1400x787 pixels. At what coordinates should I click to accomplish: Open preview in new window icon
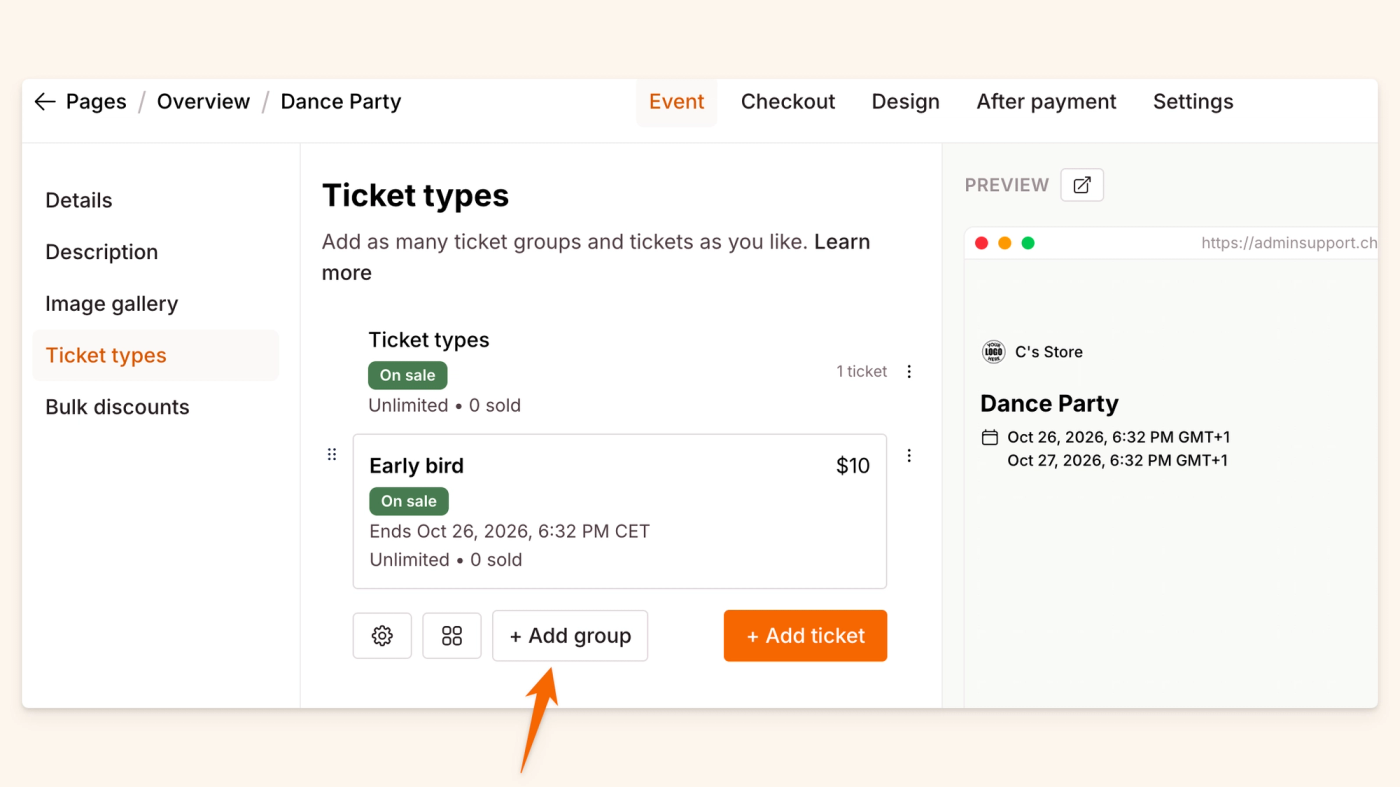[1082, 185]
